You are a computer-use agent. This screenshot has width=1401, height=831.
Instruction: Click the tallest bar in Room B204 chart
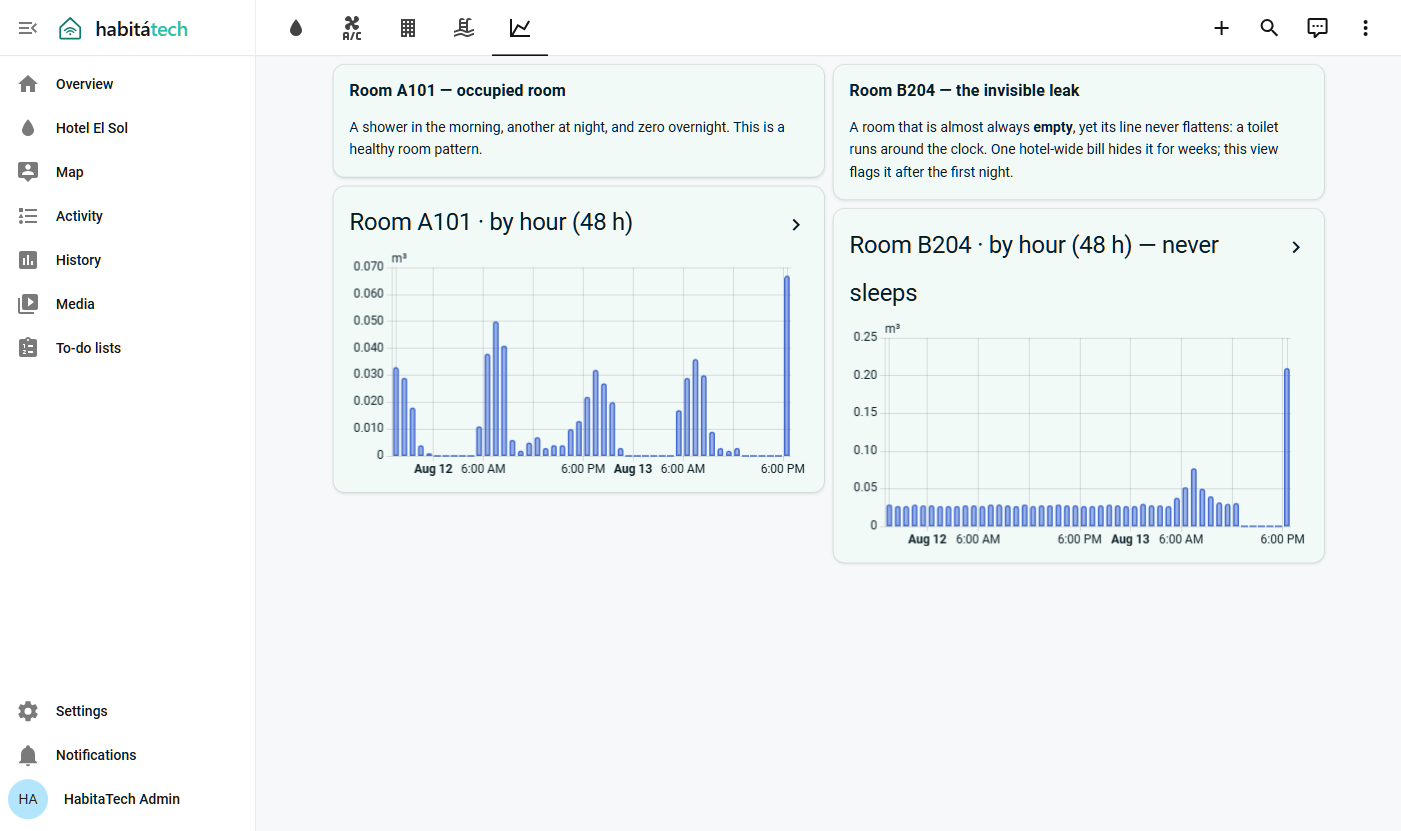click(x=1287, y=448)
